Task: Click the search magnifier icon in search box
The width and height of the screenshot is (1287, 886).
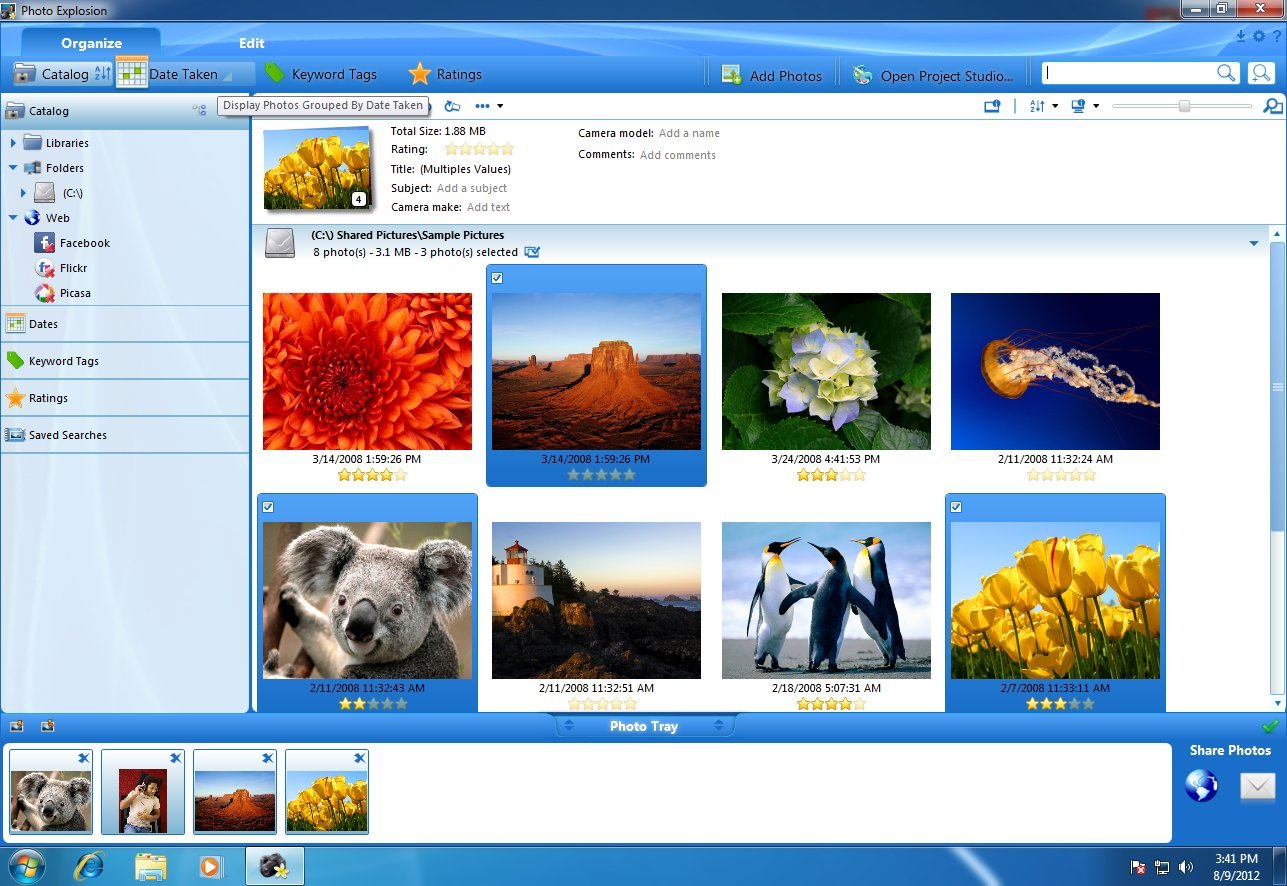Action: (x=1226, y=73)
